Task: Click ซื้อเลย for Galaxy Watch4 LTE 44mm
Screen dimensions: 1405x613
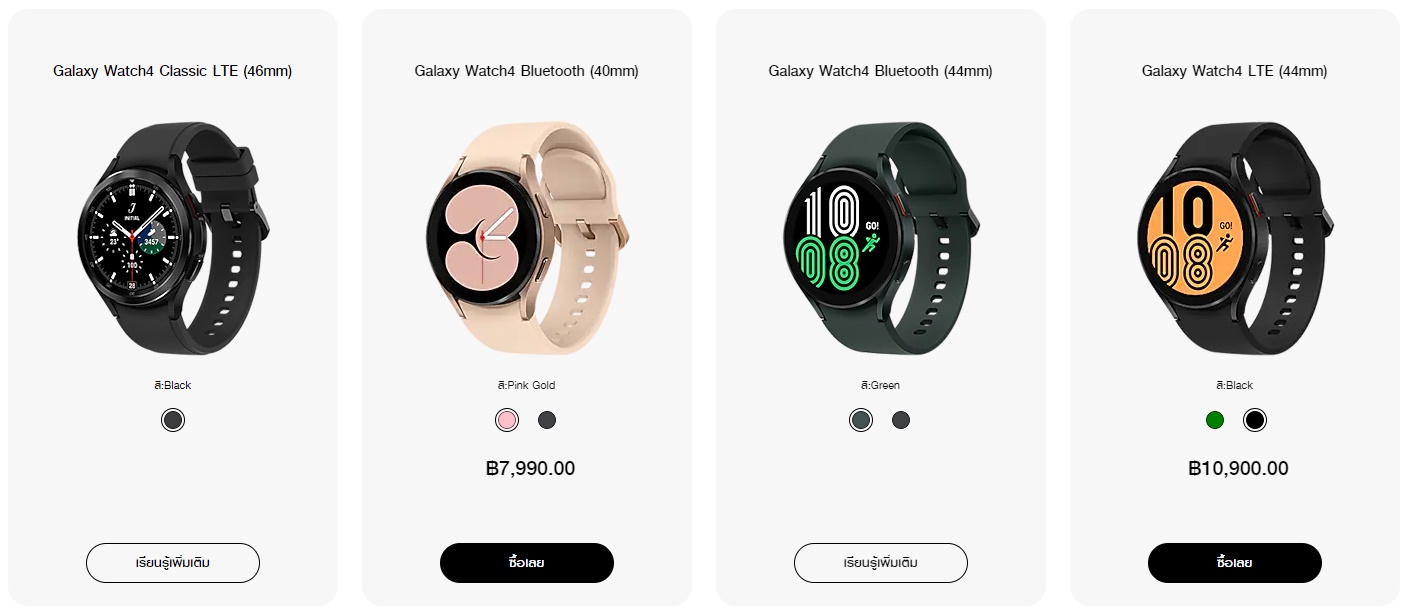Action: point(1235,563)
